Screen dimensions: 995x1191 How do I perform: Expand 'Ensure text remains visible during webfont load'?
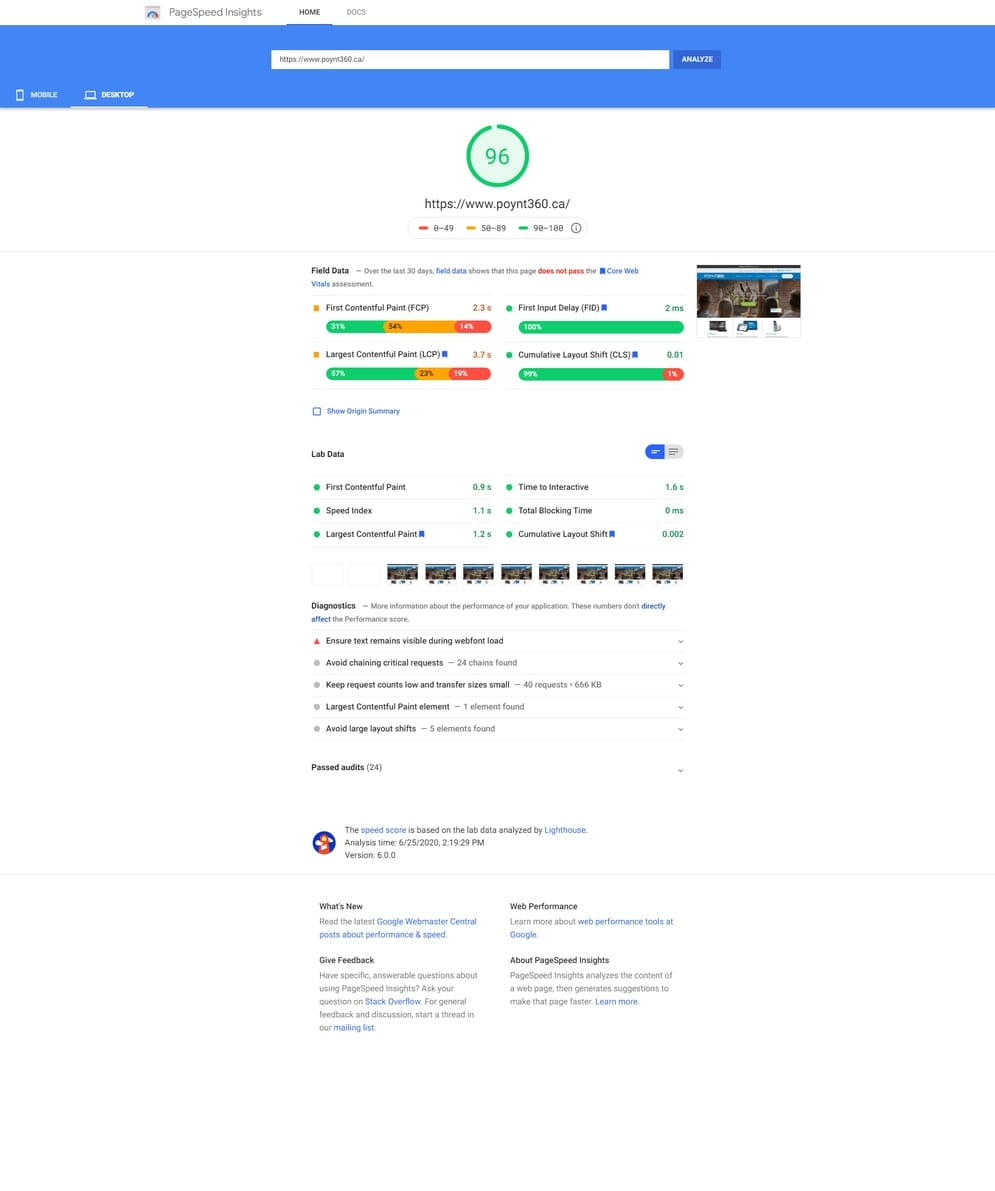pos(680,641)
